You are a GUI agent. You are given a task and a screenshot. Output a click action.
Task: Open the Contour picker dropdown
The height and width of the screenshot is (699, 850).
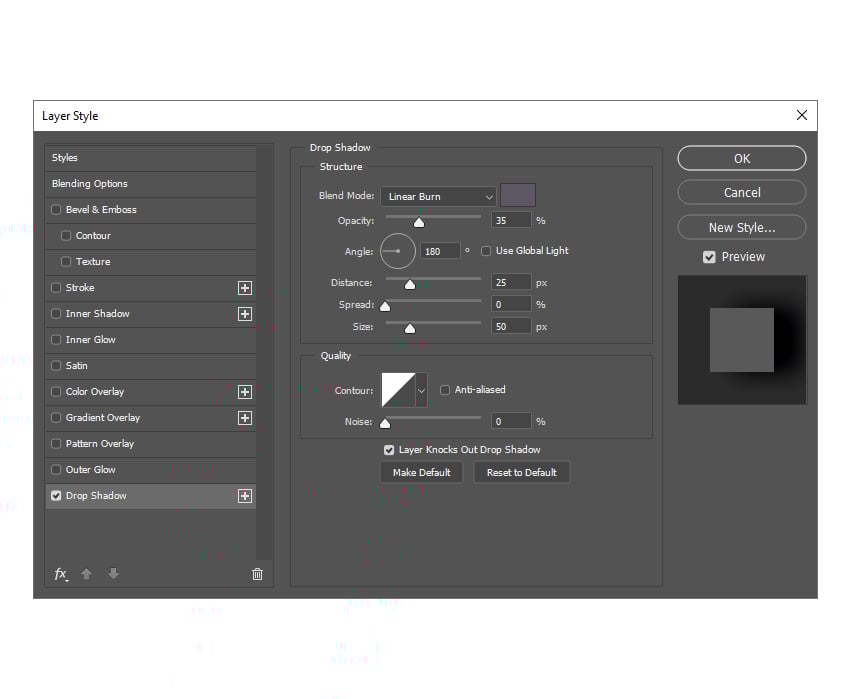coord(421,390)
